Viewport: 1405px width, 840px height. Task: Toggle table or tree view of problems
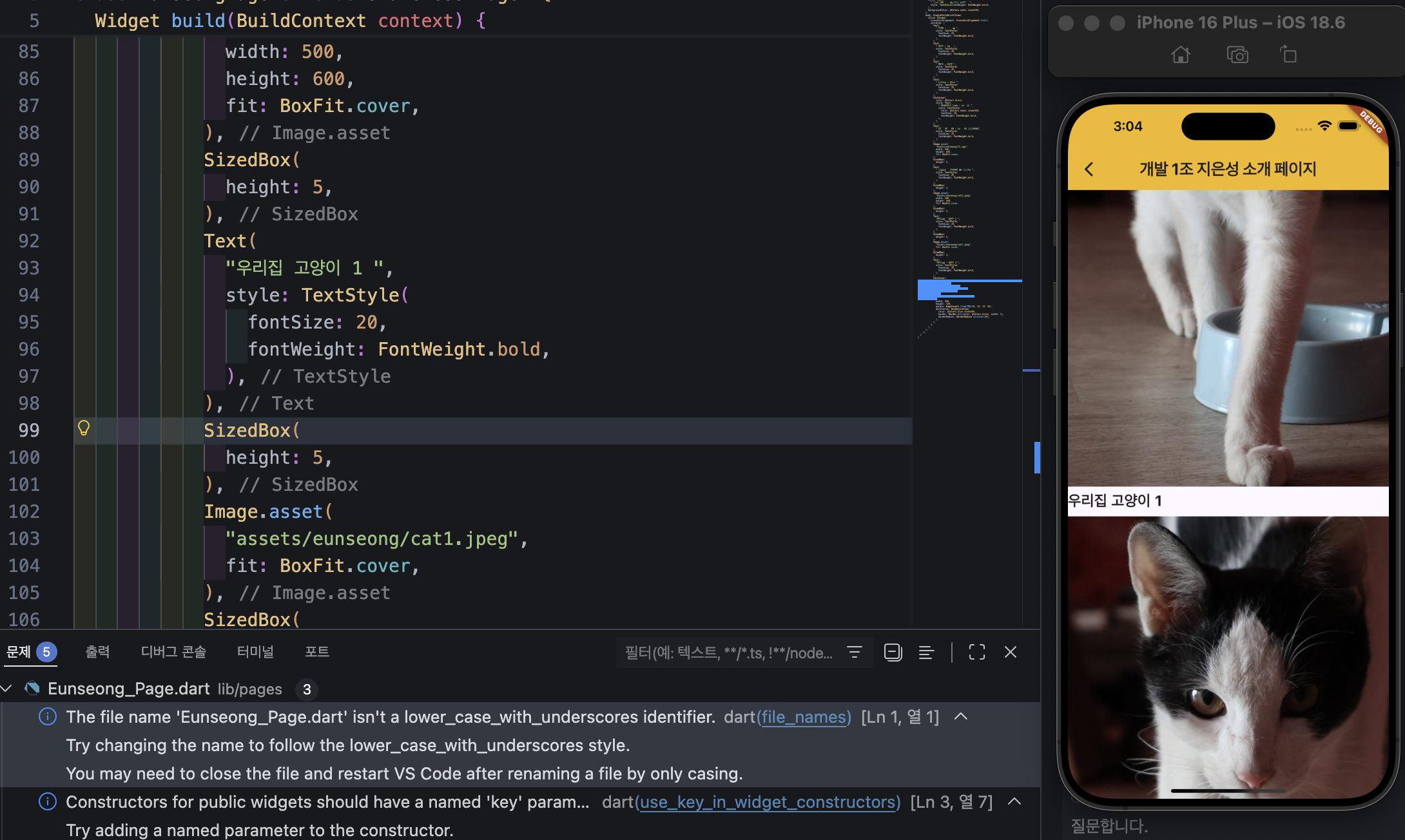click(x=926, y=653)
